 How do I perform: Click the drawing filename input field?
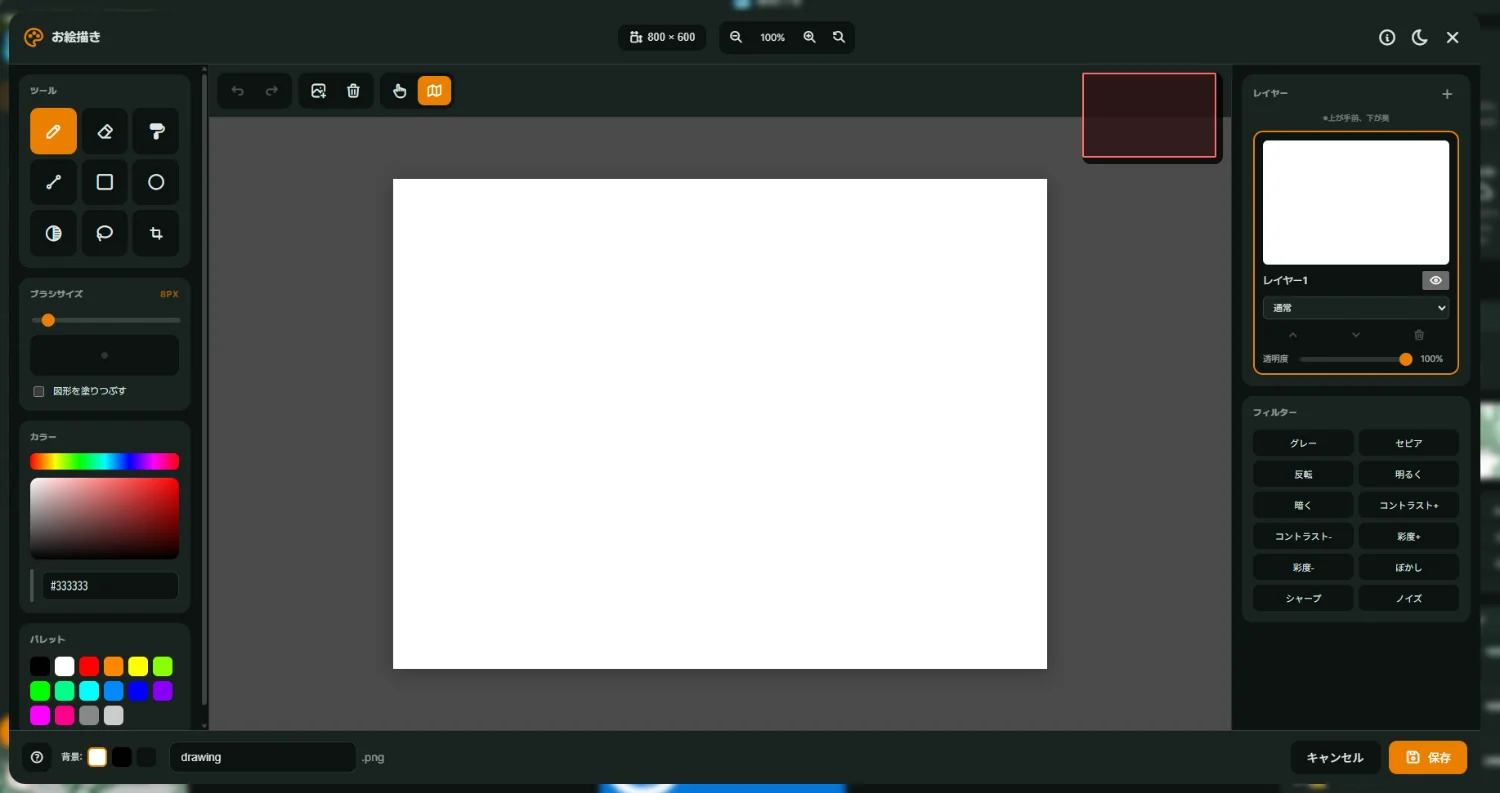[262, 757]
